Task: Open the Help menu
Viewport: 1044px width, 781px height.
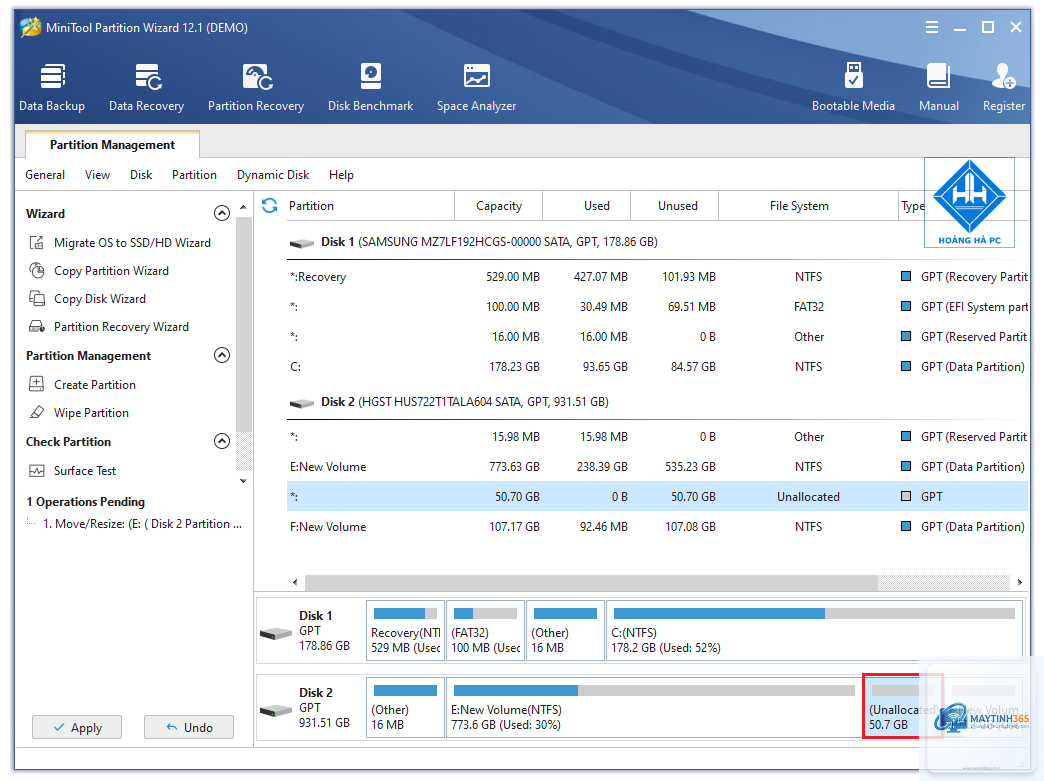Action: pyautogui.click(x=341, y=175)
